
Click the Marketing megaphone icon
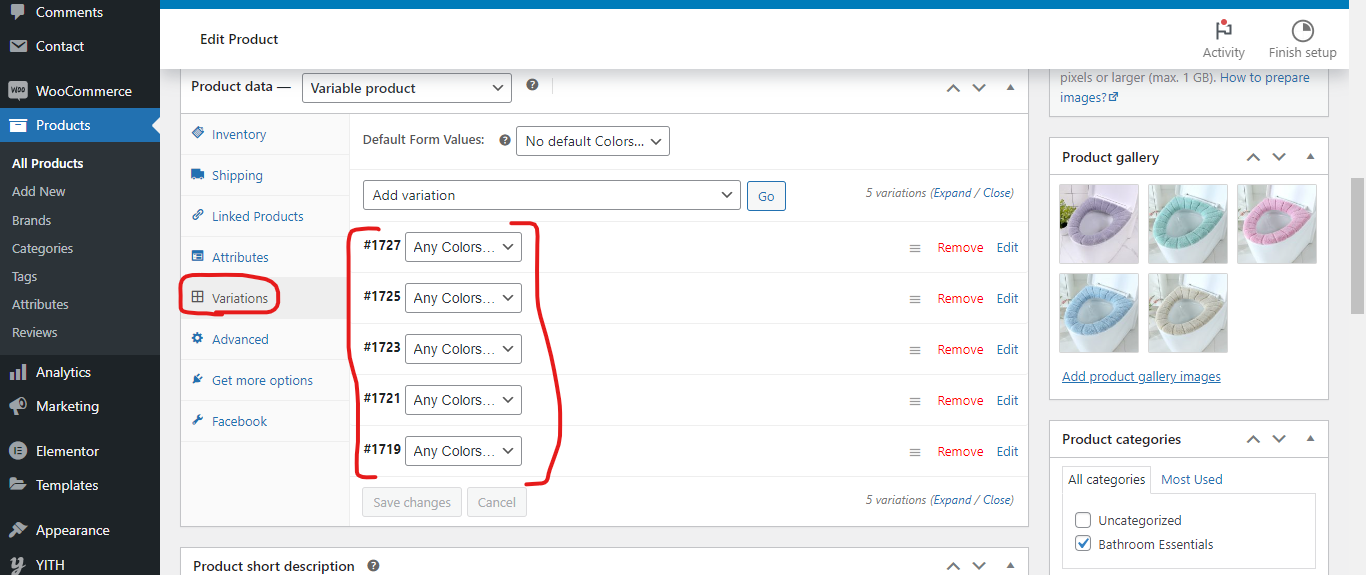[x=18, y=406]
